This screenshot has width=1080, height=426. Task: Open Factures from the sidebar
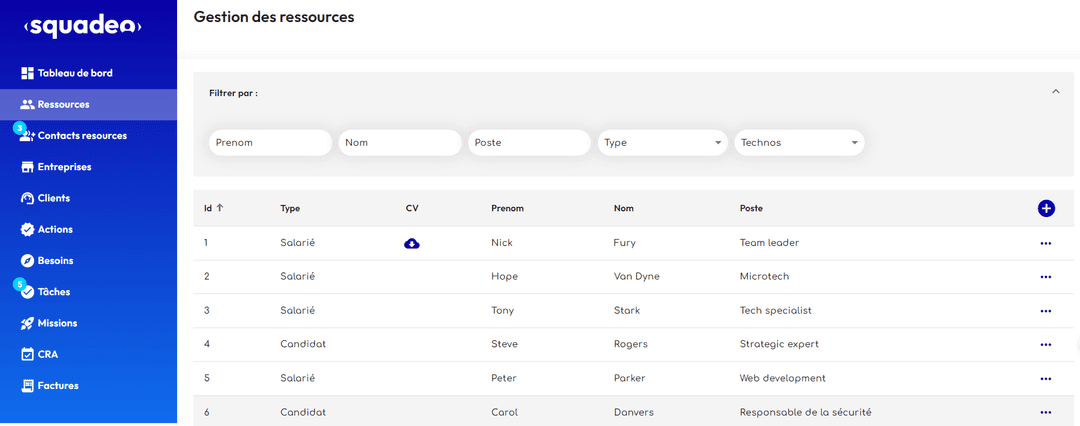click(x=58, y=386)
